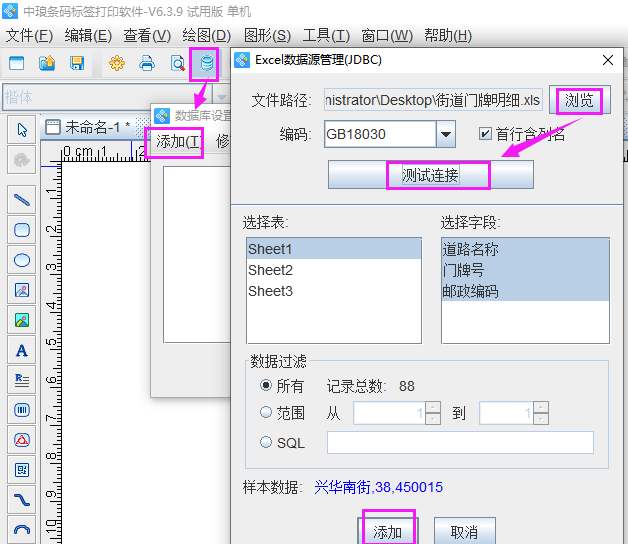Open the database settings cylinder icon
The height and width of the screenshot is (544, 628).
[x=207, y=63]
